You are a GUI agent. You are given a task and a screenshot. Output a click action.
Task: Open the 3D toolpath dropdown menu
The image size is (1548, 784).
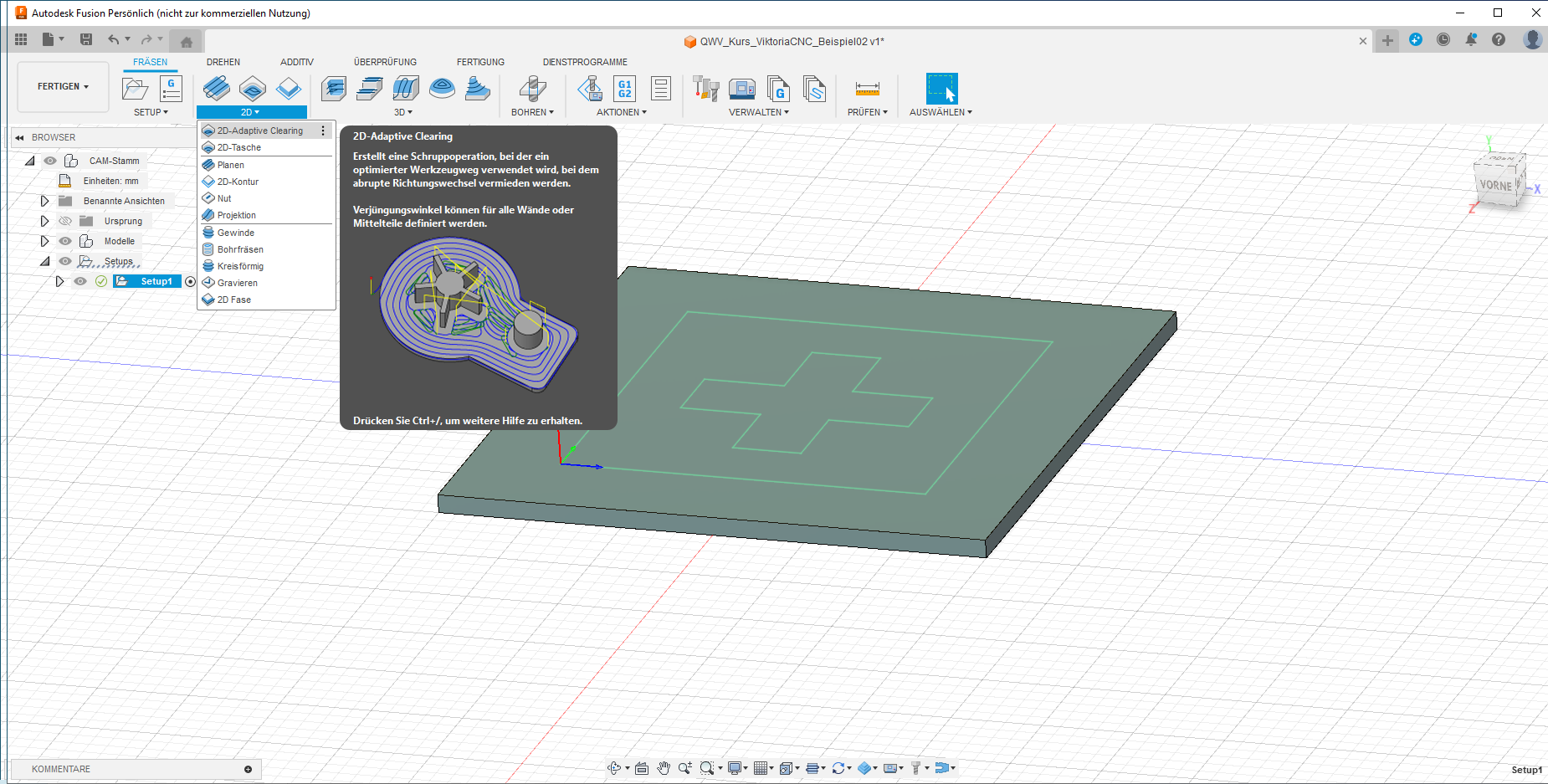(403, 112)
